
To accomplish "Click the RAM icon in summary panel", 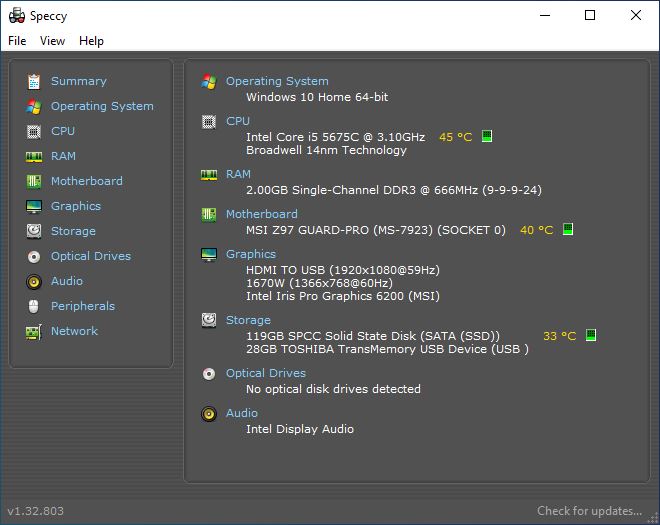I will pos(209,175).
